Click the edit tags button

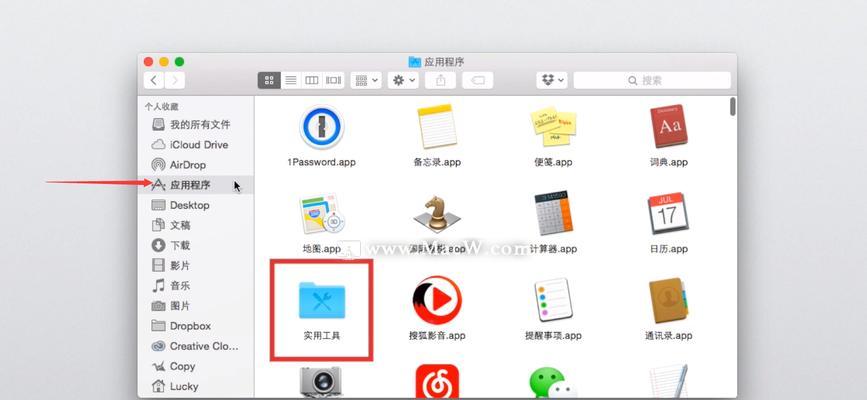tap(478, 80)
